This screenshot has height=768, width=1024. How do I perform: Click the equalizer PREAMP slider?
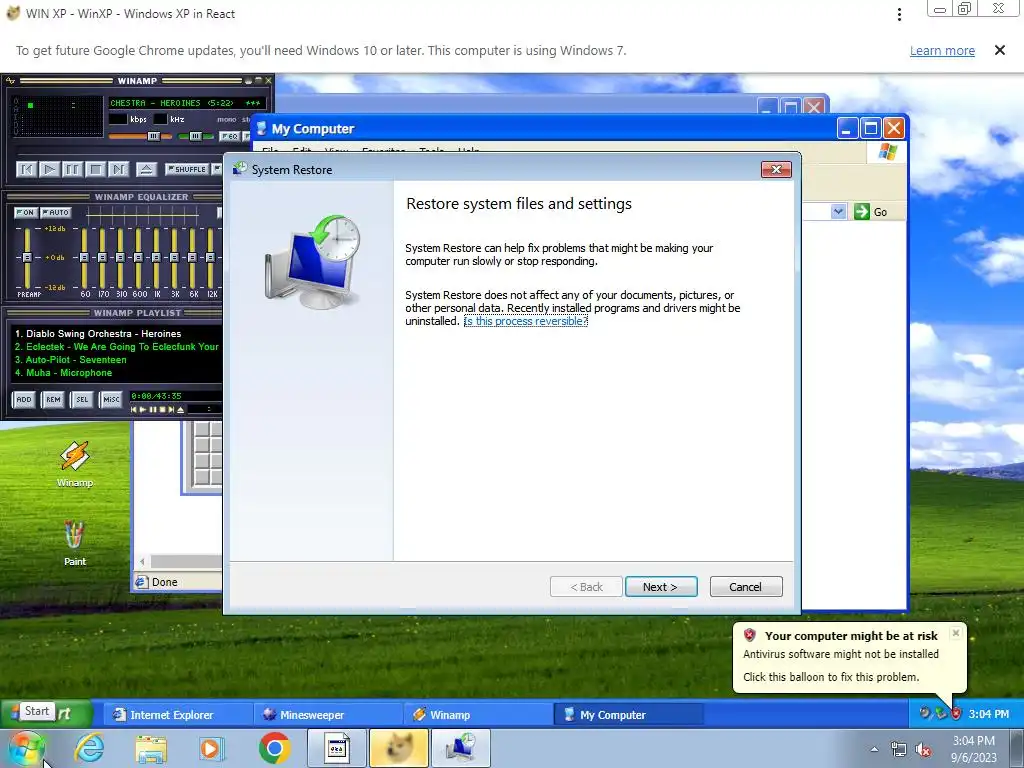(x=27, y=257)
